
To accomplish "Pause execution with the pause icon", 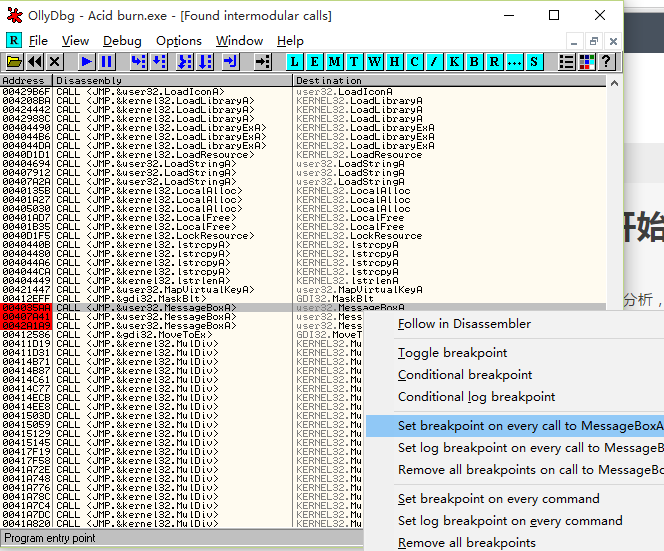I will pos(106,62).
